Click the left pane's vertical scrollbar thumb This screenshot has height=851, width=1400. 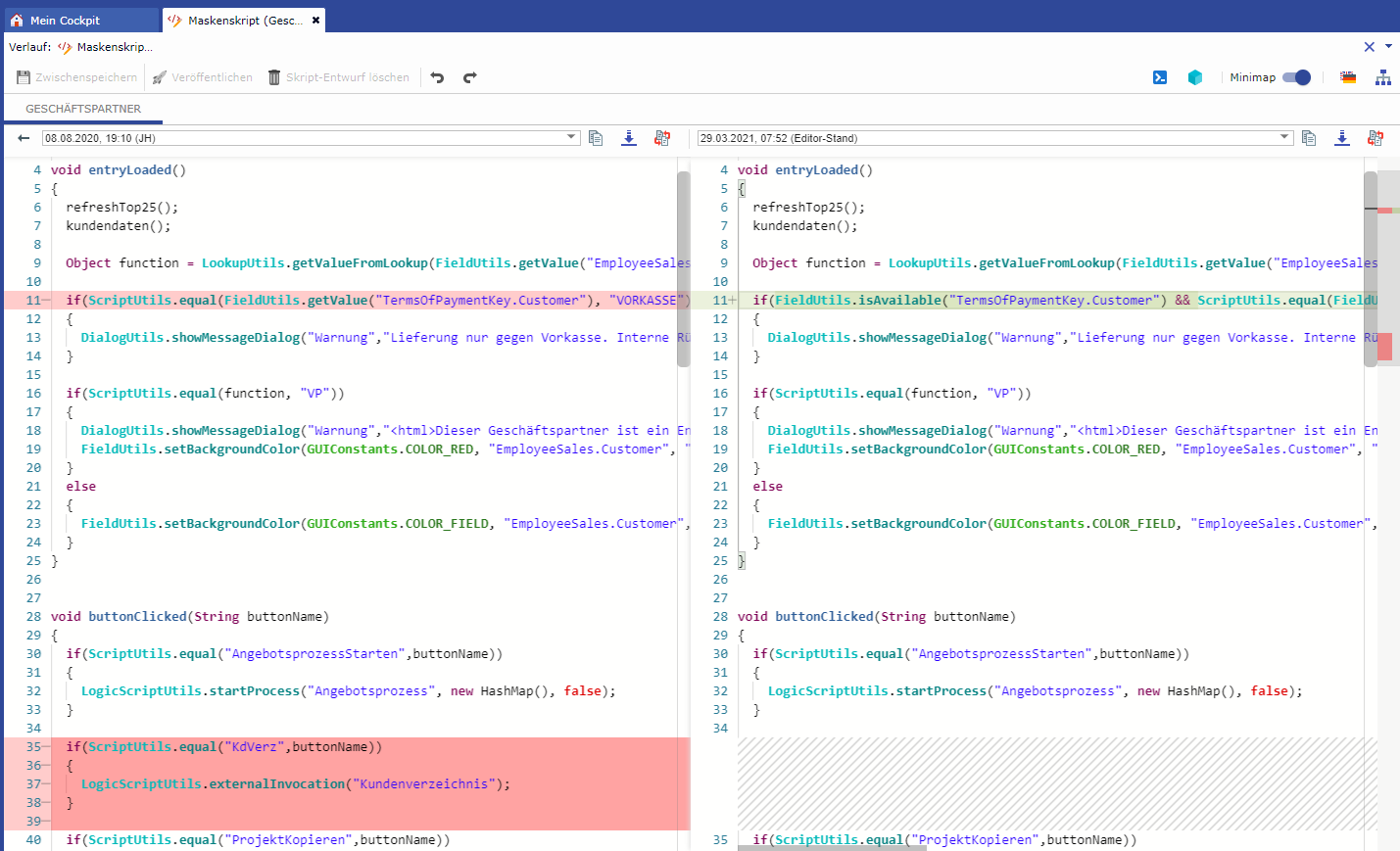pos(683,268)
